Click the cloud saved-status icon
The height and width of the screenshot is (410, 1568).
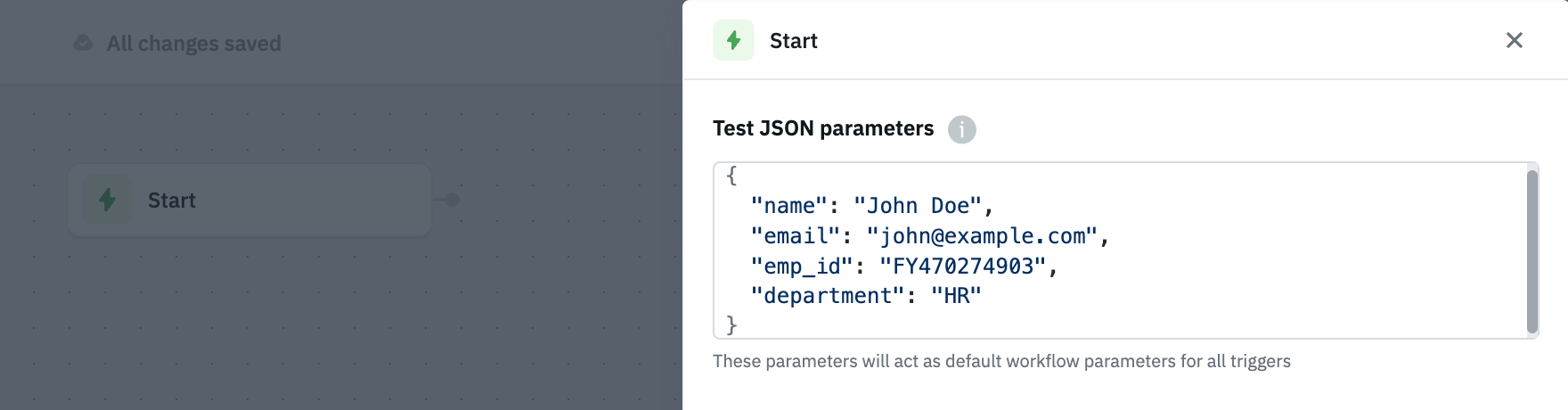(x=83, y=43)
